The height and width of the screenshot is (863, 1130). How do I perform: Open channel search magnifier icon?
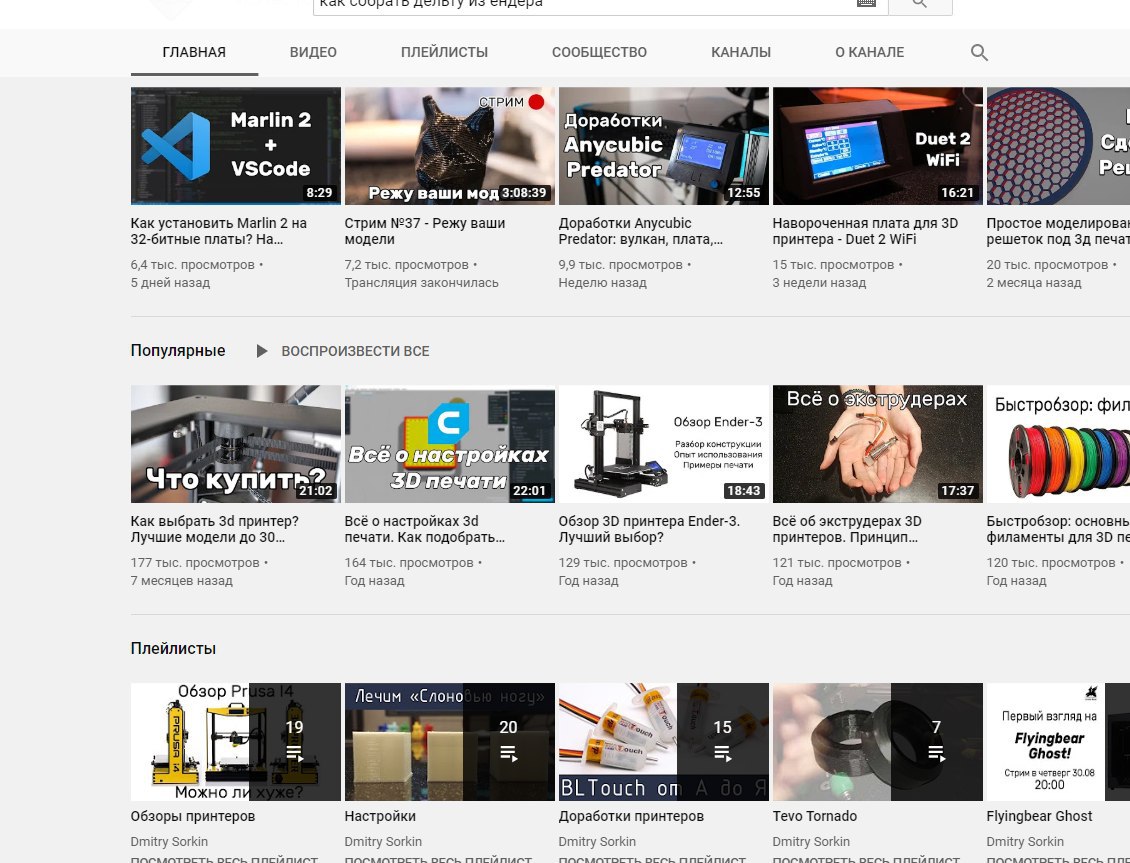979,52
